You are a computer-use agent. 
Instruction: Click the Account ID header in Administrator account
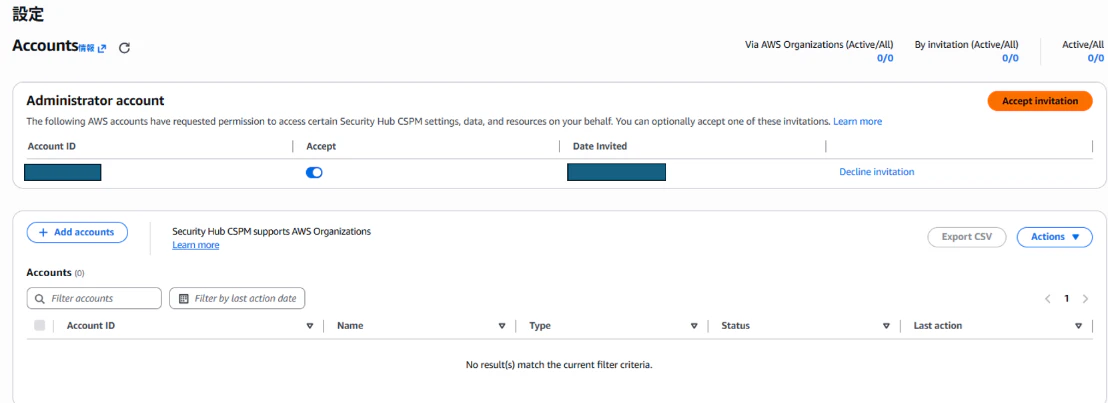[52, 146]
